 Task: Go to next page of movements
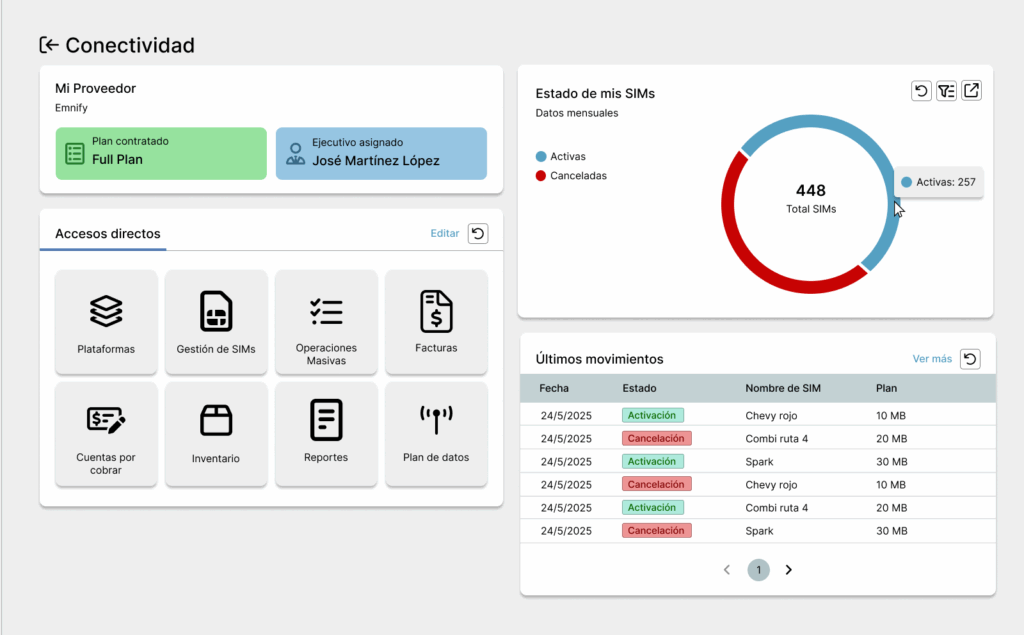click(x=789, y=570)
